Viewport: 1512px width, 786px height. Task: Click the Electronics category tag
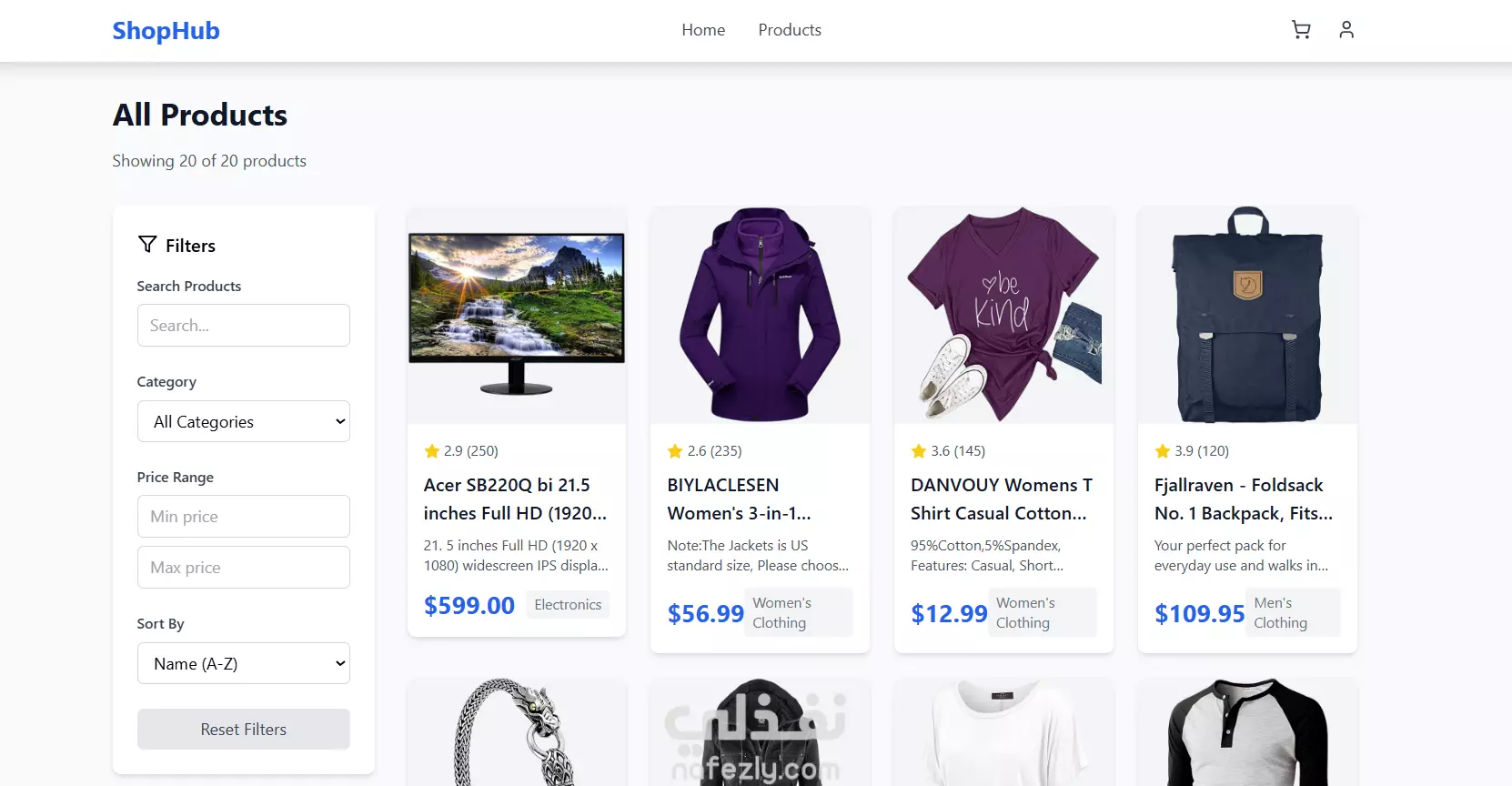point(568,604)
